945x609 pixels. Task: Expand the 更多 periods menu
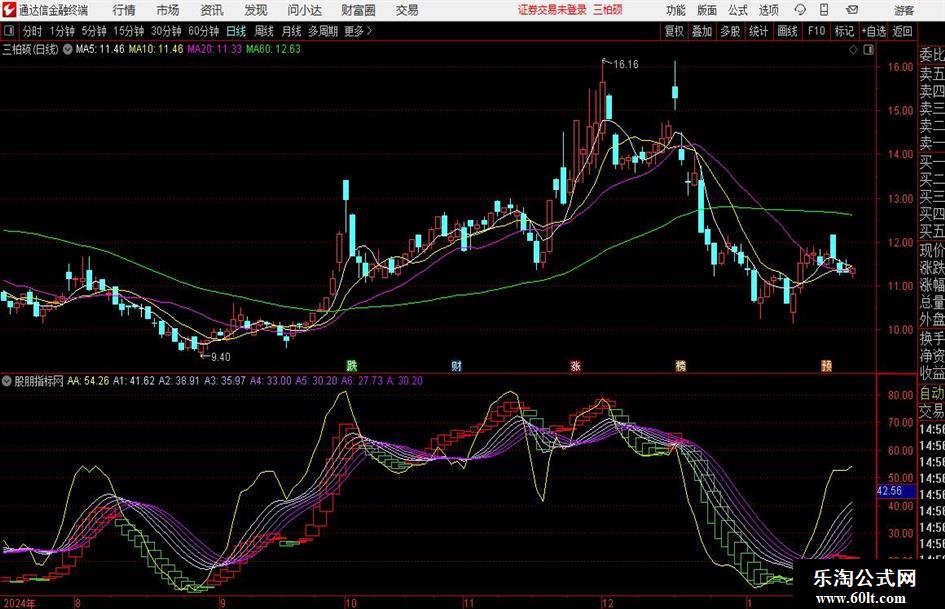359,31
